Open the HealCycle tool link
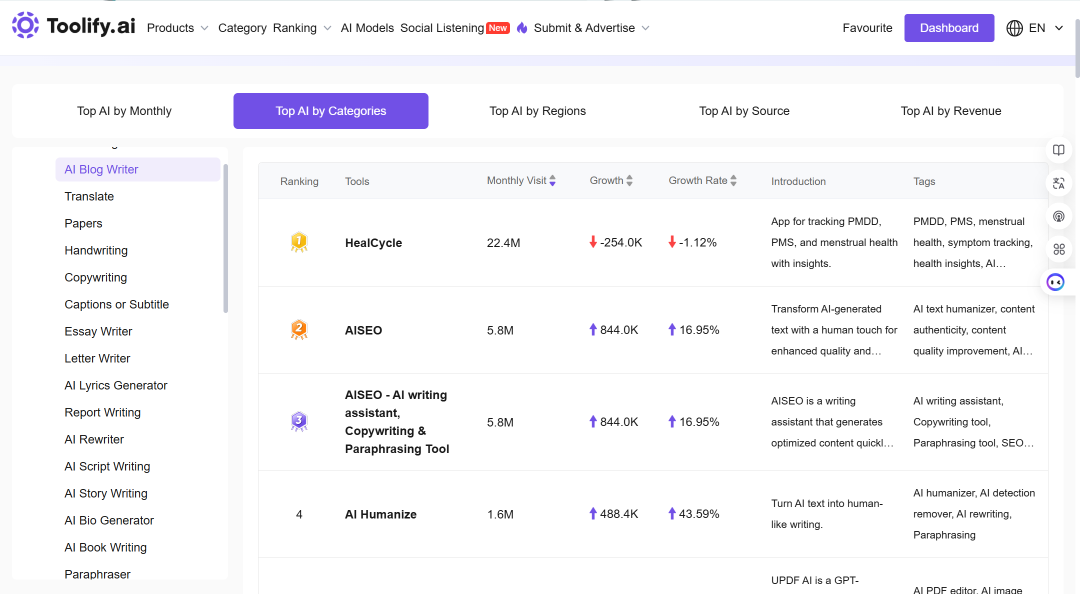1080x594 pixels. pos(373,243)
